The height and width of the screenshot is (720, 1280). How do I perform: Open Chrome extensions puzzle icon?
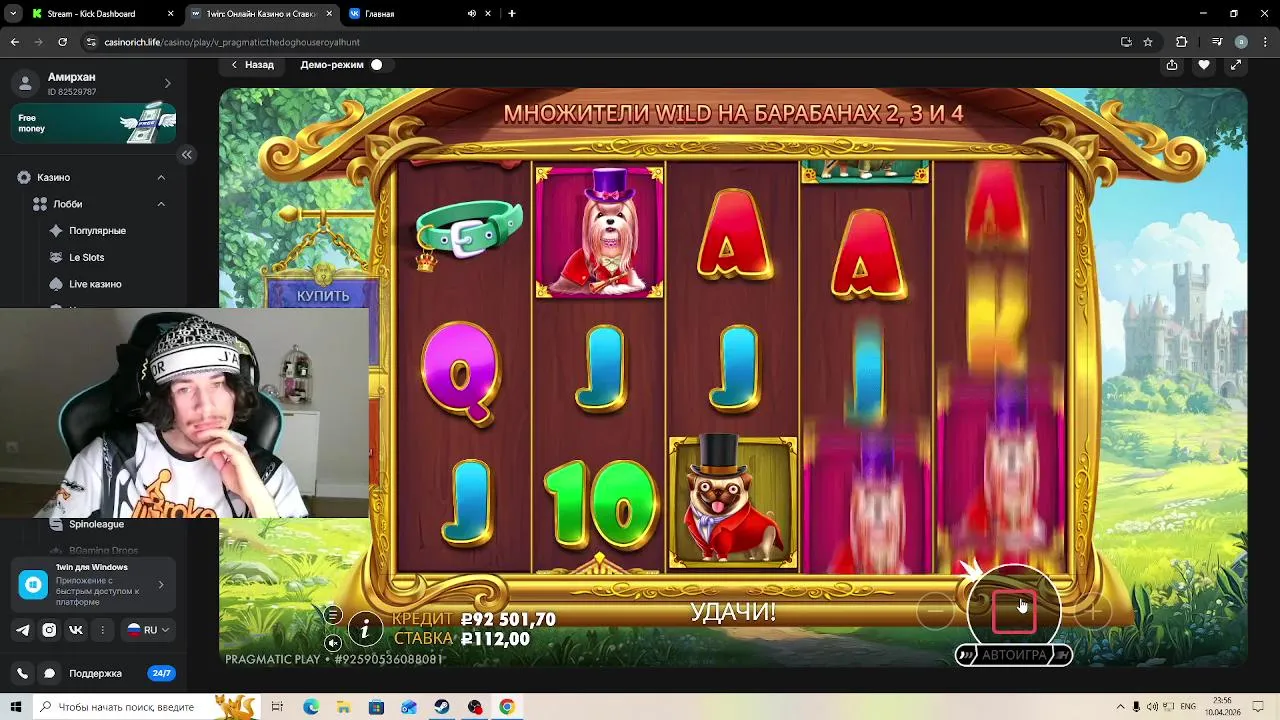pos(1182,42)
